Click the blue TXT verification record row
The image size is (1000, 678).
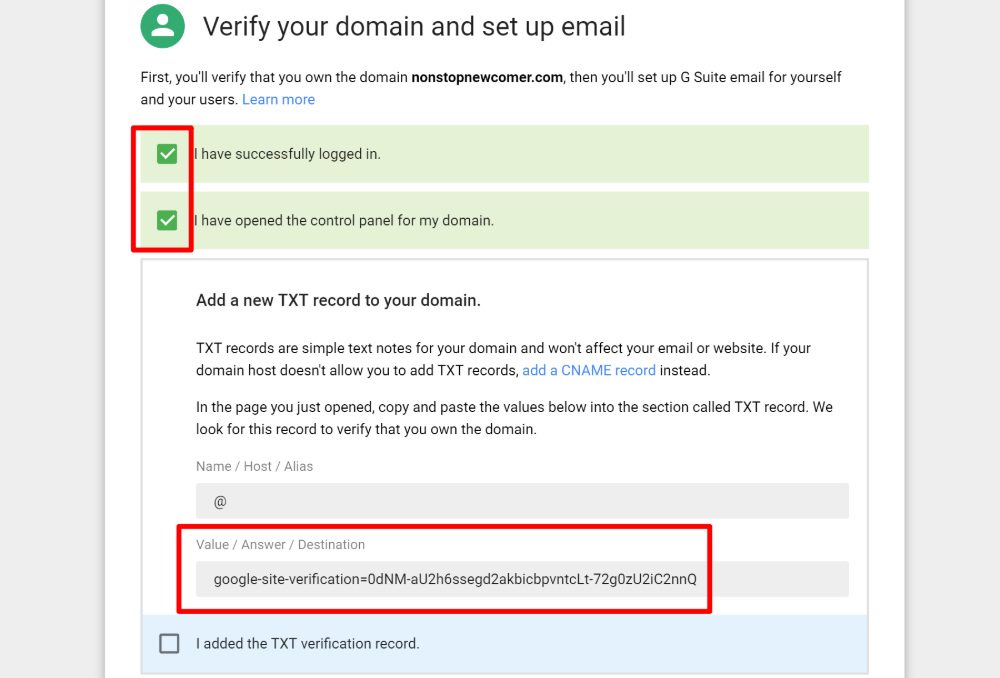click(x=500, y=643)
